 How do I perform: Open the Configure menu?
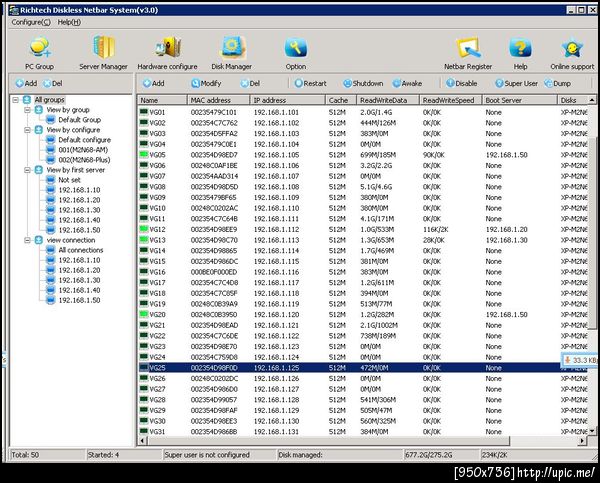pos(31,22)
